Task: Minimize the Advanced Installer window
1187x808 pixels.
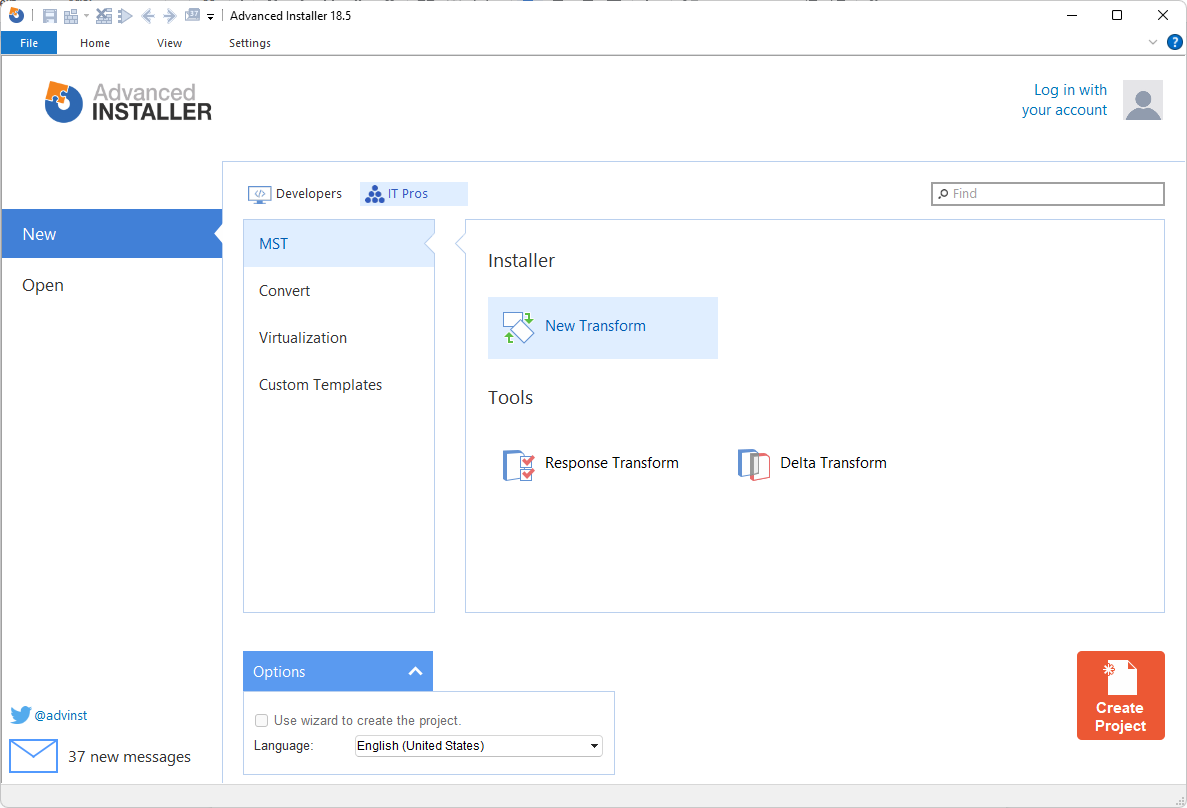Action: pyautogui.click(x=1072, y=16)
